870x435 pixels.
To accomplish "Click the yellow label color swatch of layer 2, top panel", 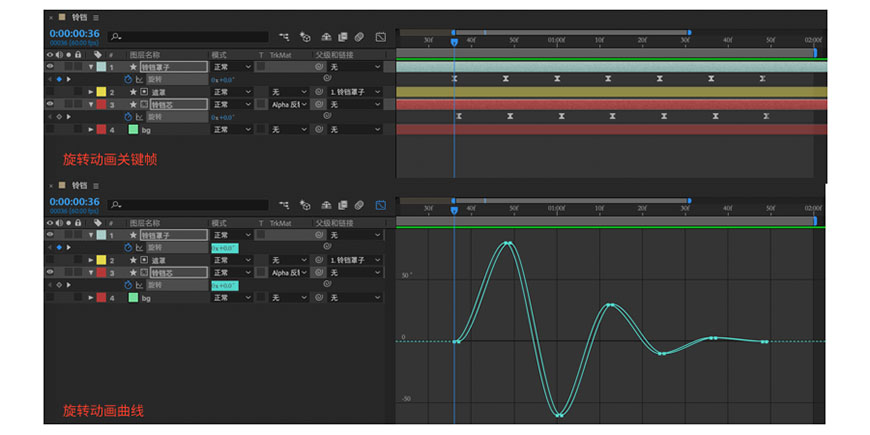I will 100,92.
